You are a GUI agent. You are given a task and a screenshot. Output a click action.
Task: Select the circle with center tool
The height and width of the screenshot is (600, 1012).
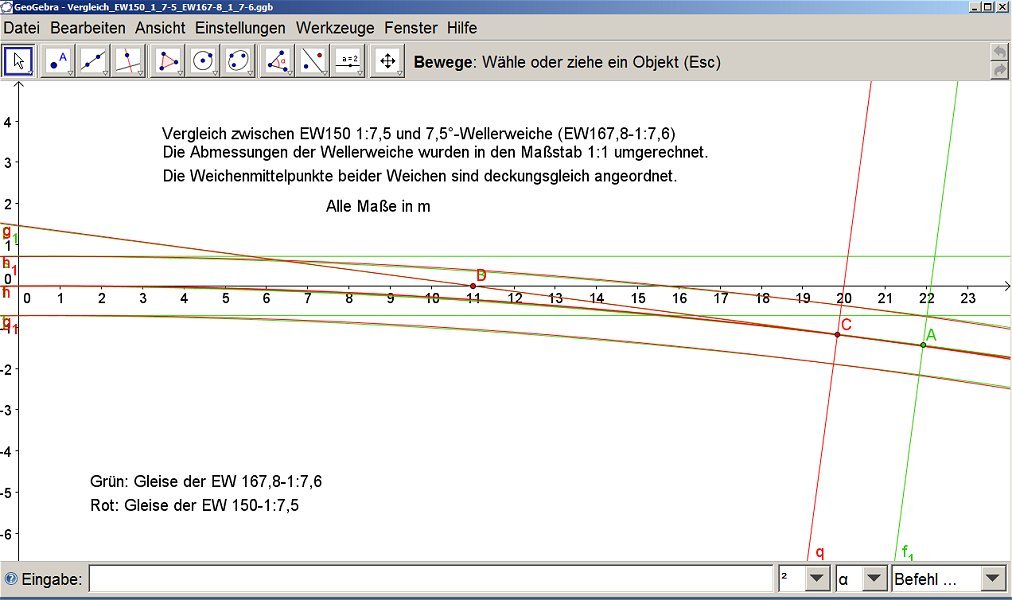pyautogui.click(x=204, y=62)
